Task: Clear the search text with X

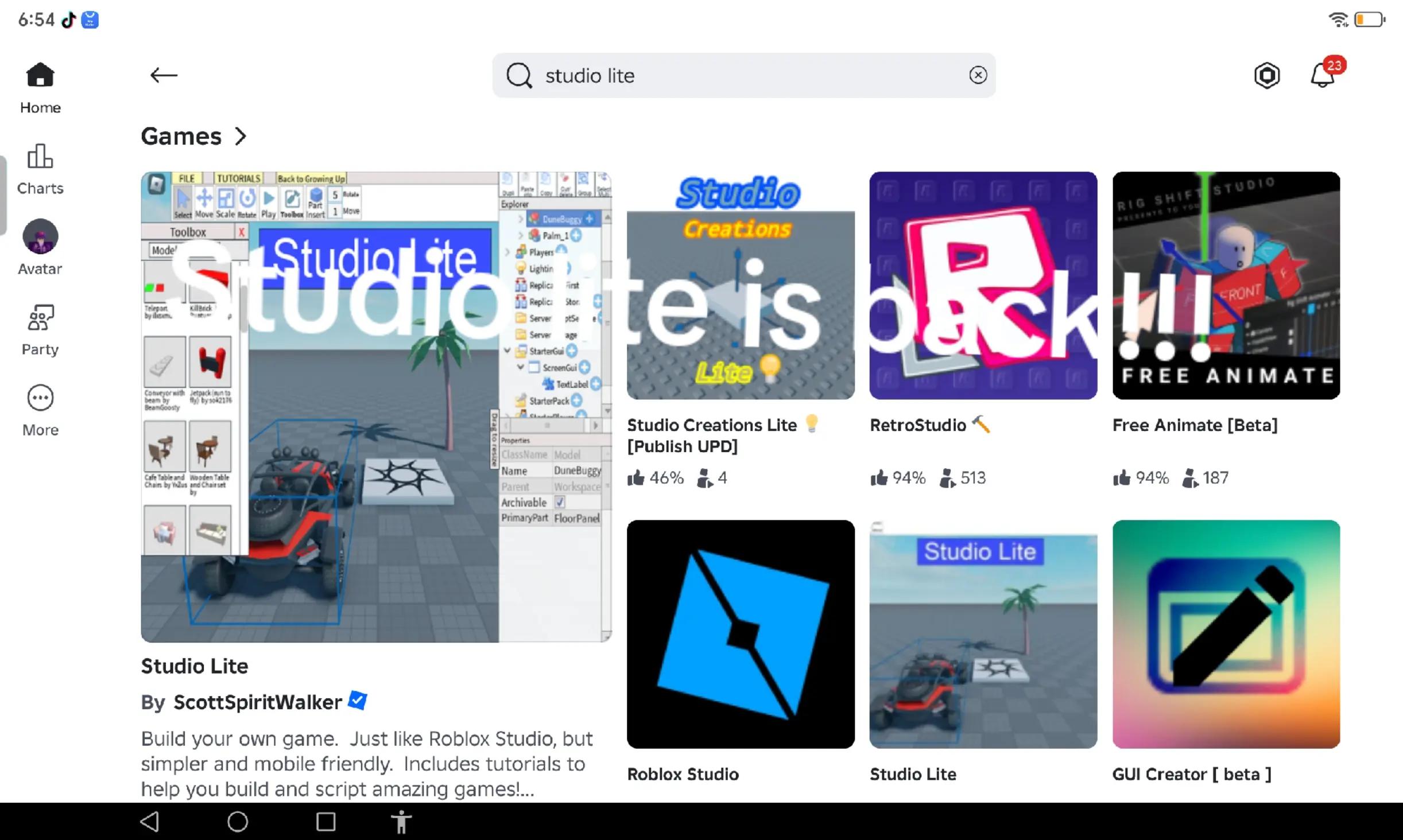Action: point(978,75)
